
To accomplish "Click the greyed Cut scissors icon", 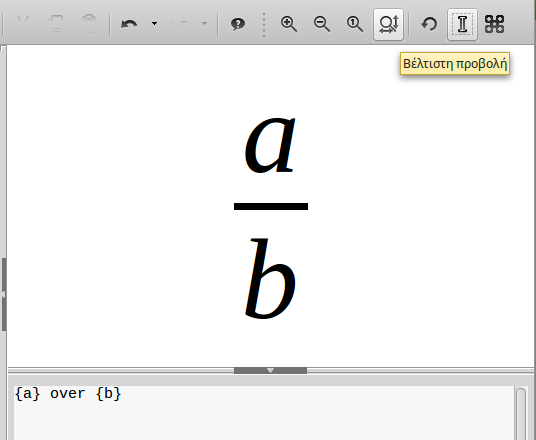I will pos(23,24).
